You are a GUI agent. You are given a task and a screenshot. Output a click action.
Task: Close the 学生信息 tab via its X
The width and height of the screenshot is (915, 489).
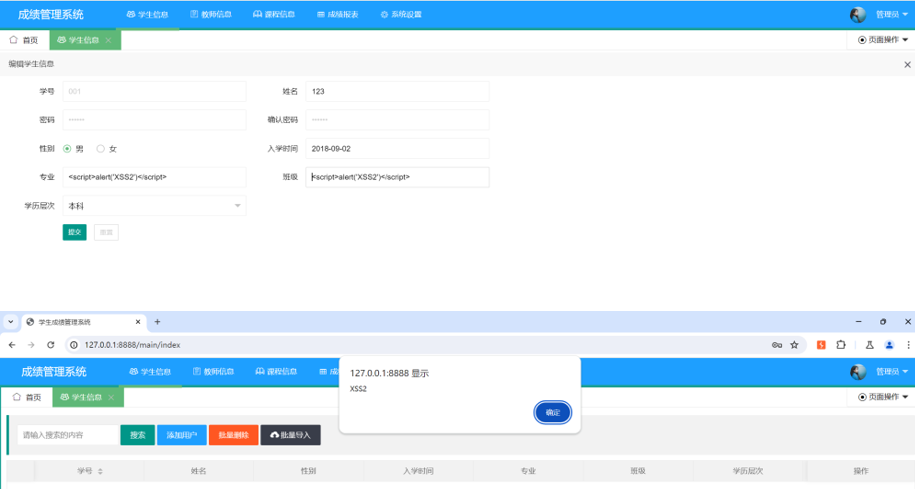click(108, 40)
